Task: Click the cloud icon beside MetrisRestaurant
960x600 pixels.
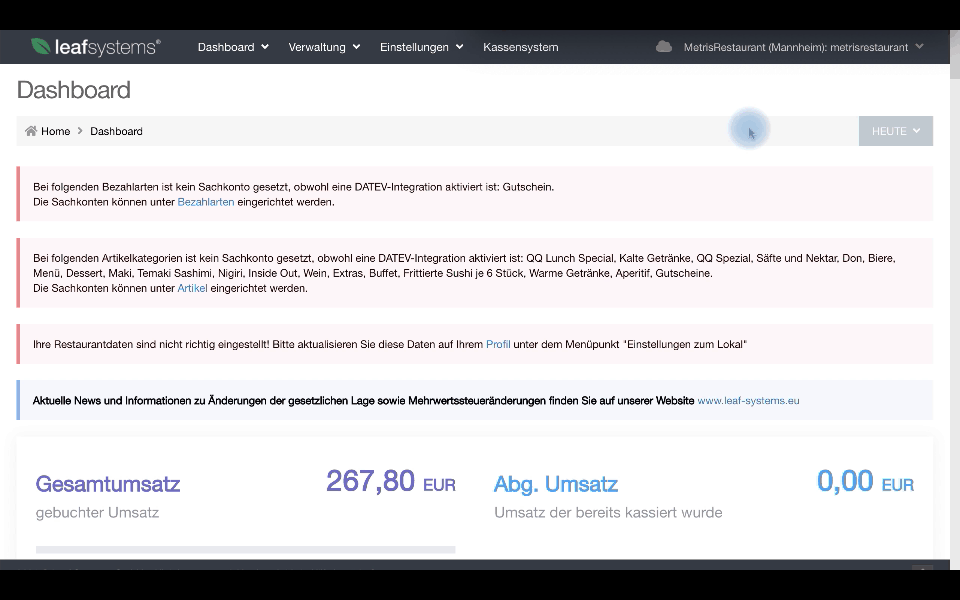Action: pos(663,45)
